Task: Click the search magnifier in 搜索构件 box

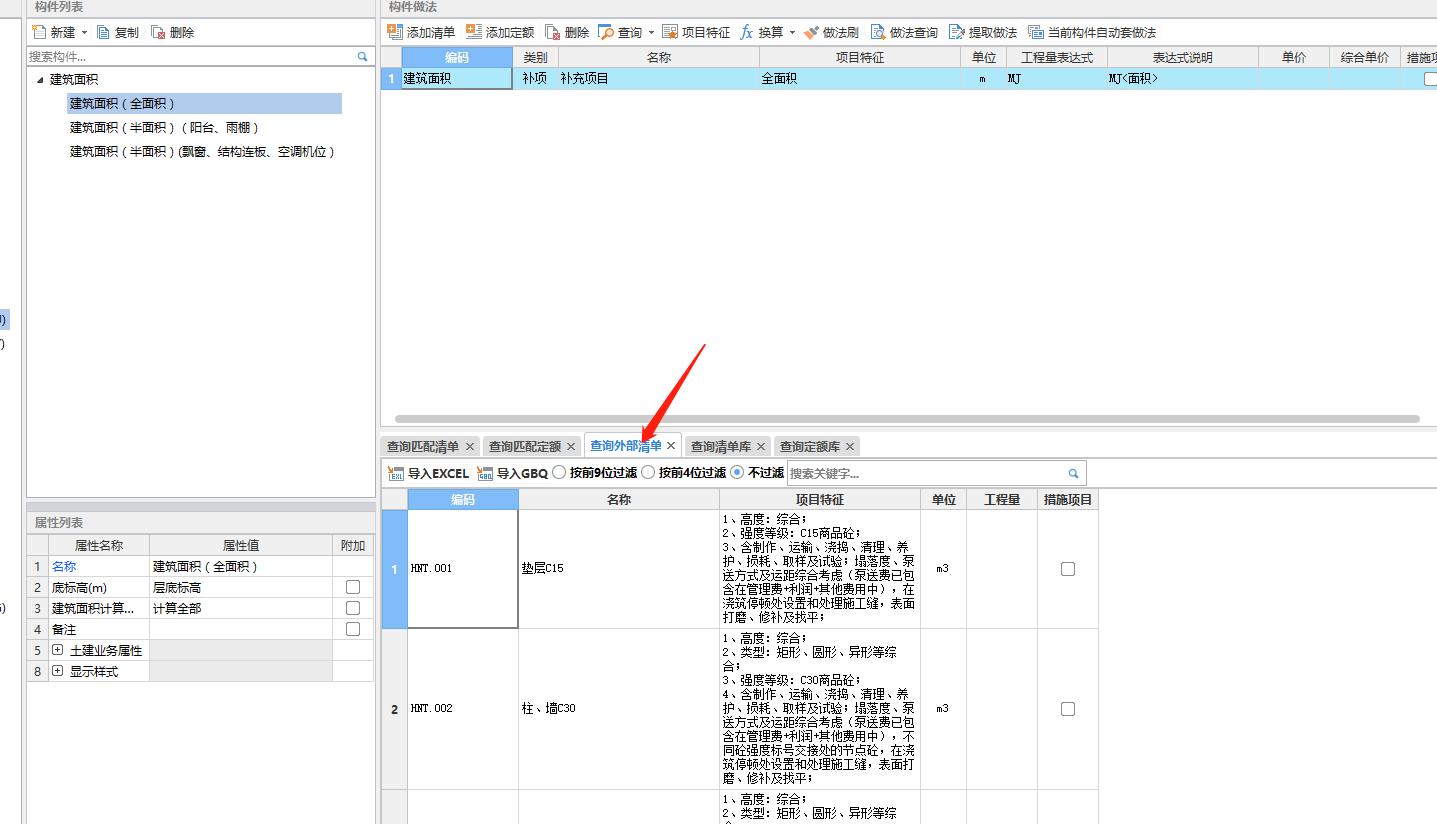Action: pos(363,57)
